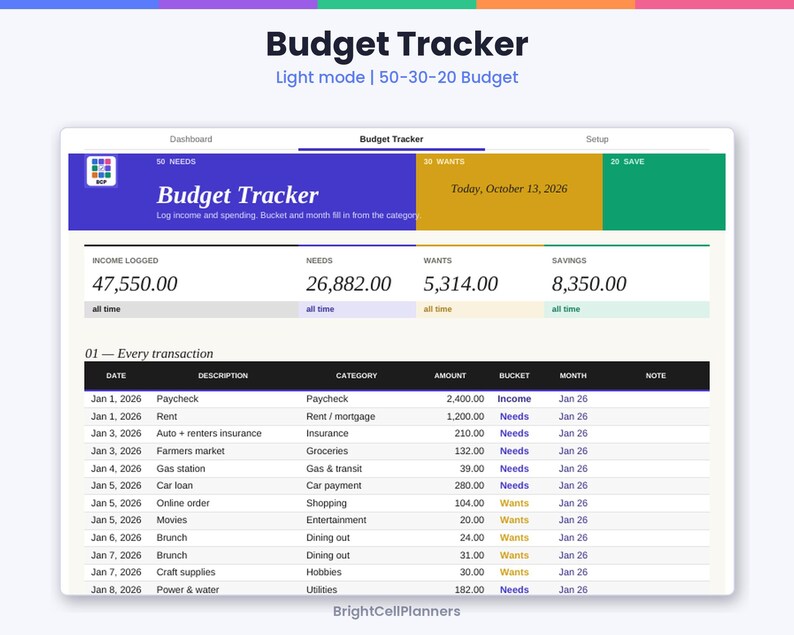Click the amount 2,400.00 in Paycheck row

pos(465,399)
